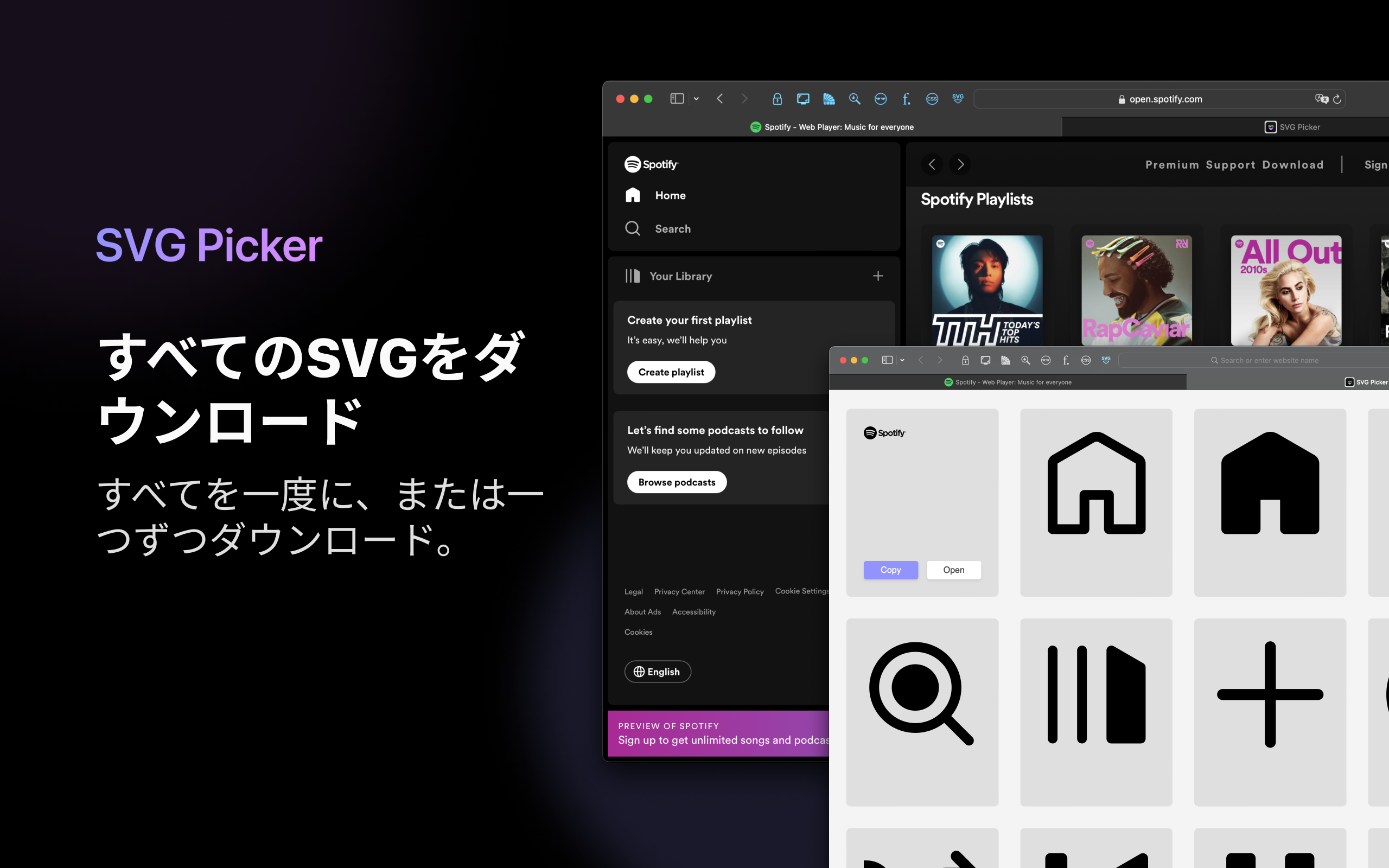Screen dimensions: 1389x868
Task: Click the sunglasses face extension icon in back Safari toolbar
Action: pyautogui.click(x=881, y=99)
